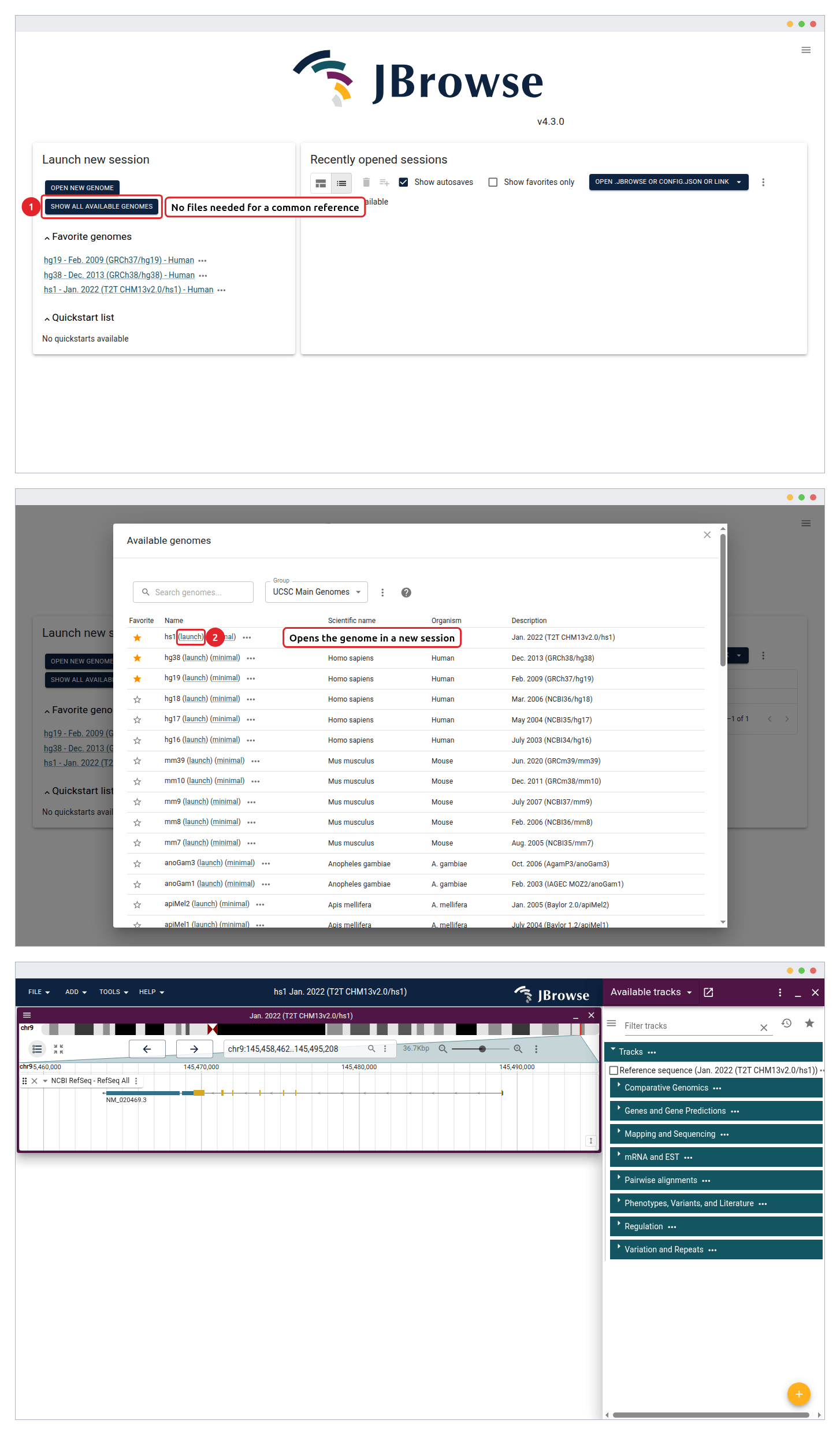Favorite mm10 genome with its star
Screen dimensions: 840x1435
coord(137,781)
